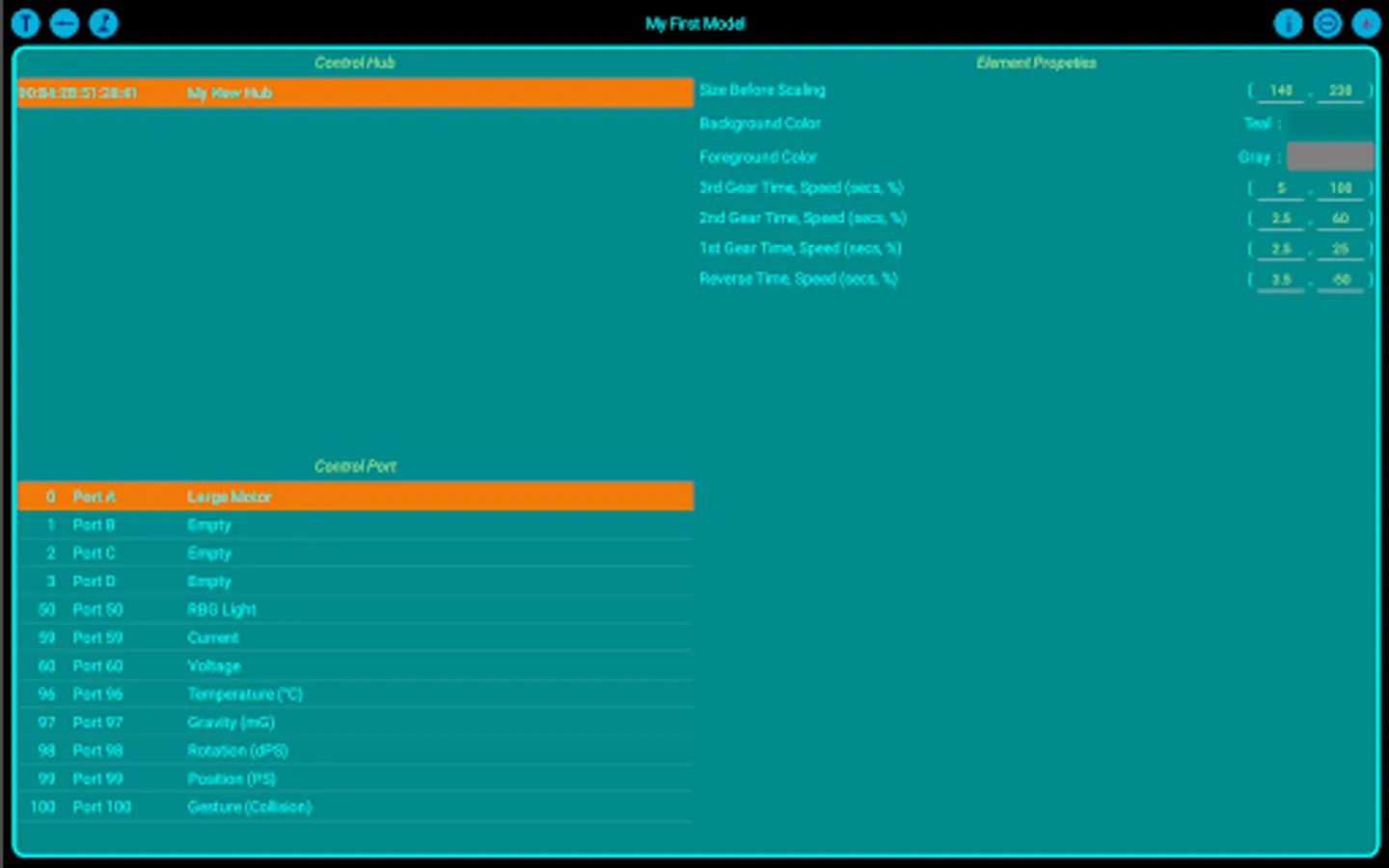Edit the 1st Gear speed percentage field
The image size is (1389, 868).
[x=1341, y=248]
